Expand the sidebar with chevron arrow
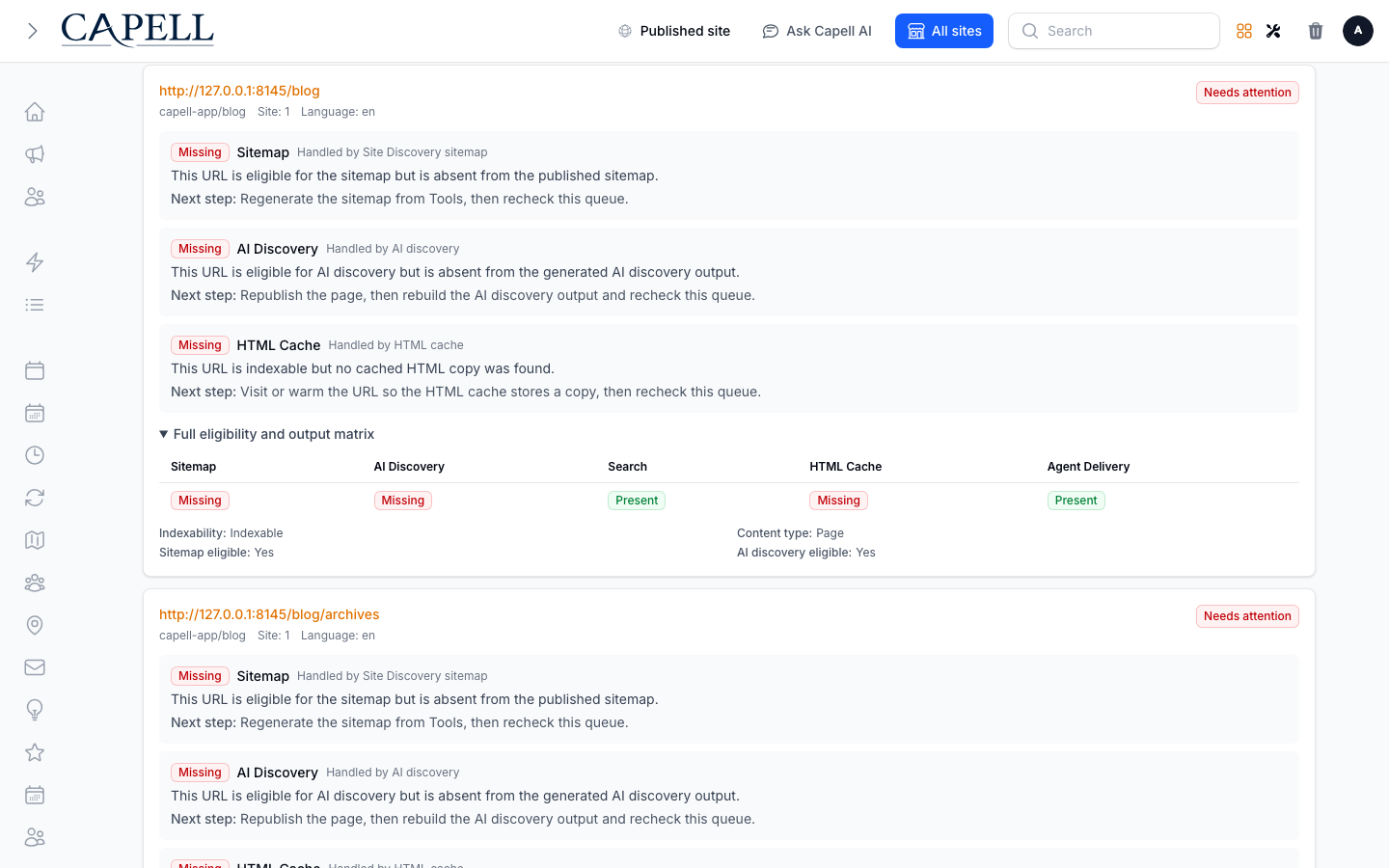The height and width of the screenshot is (868, 1389). click(32, 31)
